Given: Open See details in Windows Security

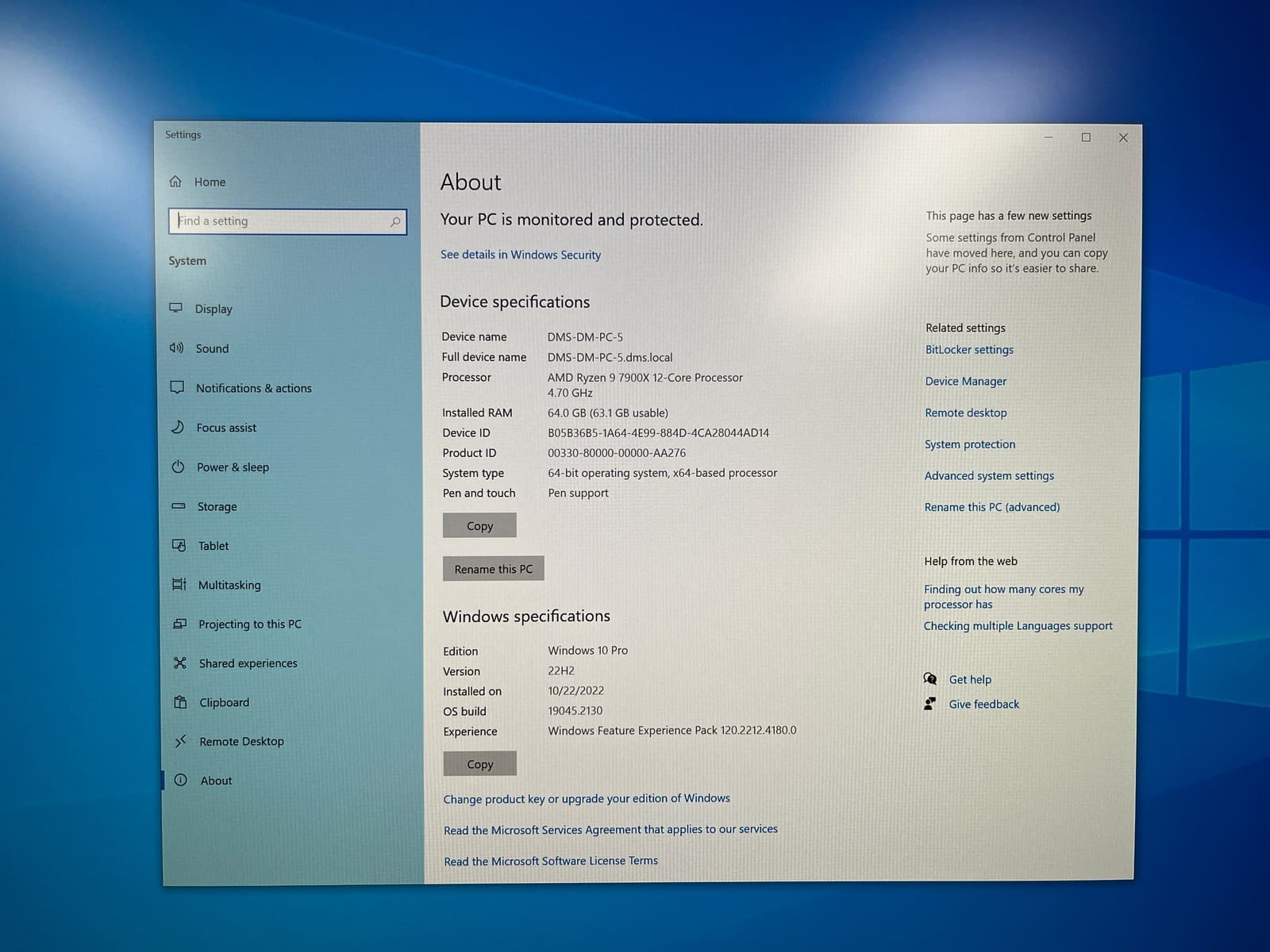Looking at the screenshot, I should pos(521,255).
